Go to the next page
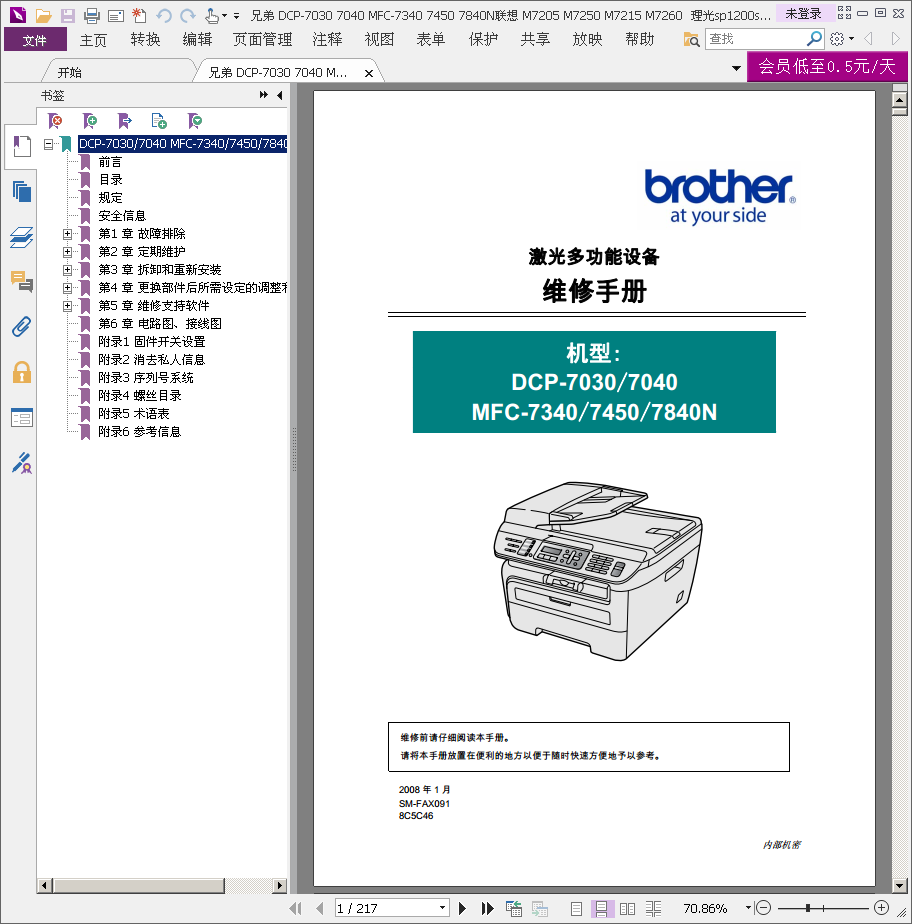This screenshot has width=912, height=924. tap(462, 908)
